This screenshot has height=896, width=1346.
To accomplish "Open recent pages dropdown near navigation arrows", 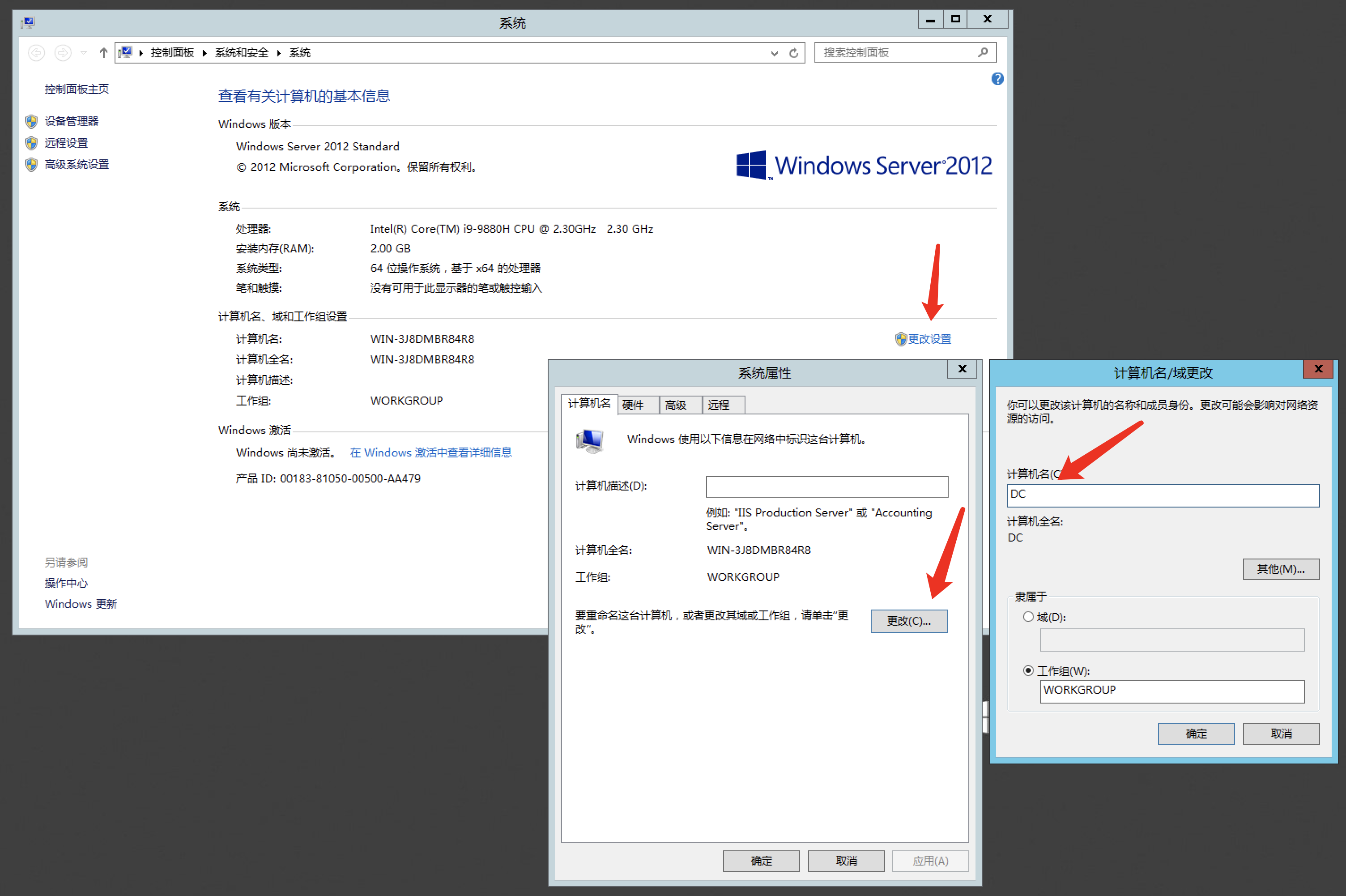I will tap(84, 53).
